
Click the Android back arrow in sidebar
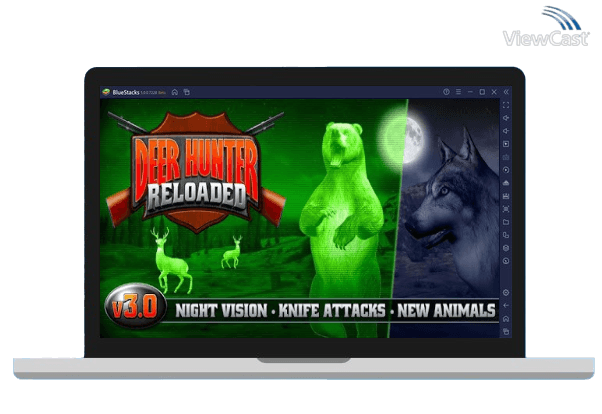point(506,306)
